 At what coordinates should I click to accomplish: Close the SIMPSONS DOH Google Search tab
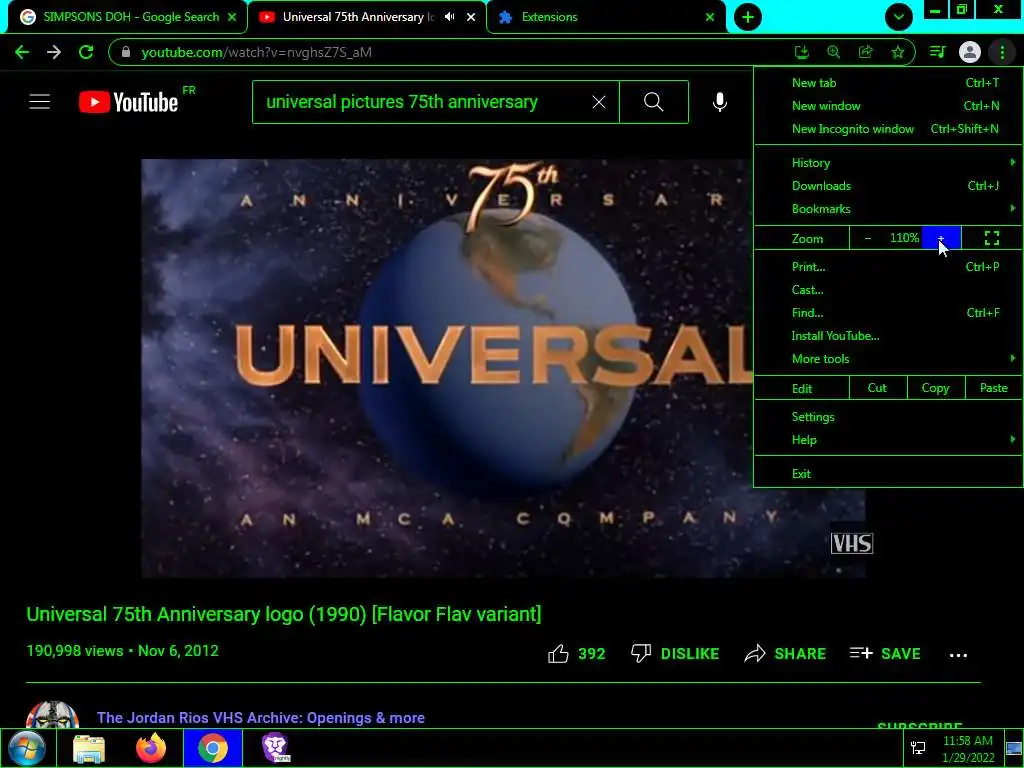coord(232,17)
